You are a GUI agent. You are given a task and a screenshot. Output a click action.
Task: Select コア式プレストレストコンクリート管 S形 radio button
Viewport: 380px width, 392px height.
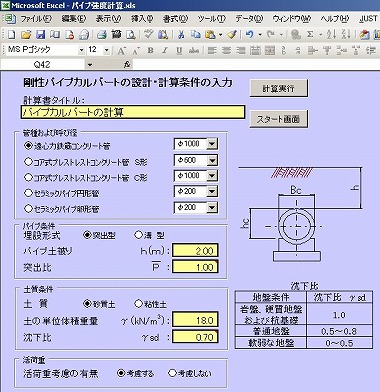coord(28,162)
